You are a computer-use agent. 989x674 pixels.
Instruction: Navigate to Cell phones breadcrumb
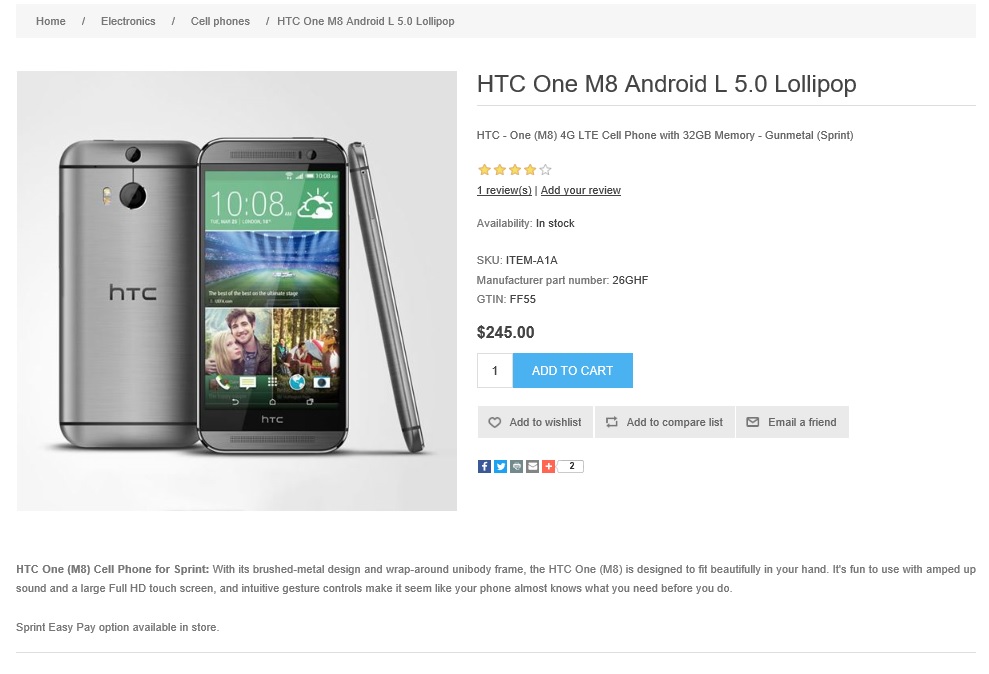[x=220, y=21]
